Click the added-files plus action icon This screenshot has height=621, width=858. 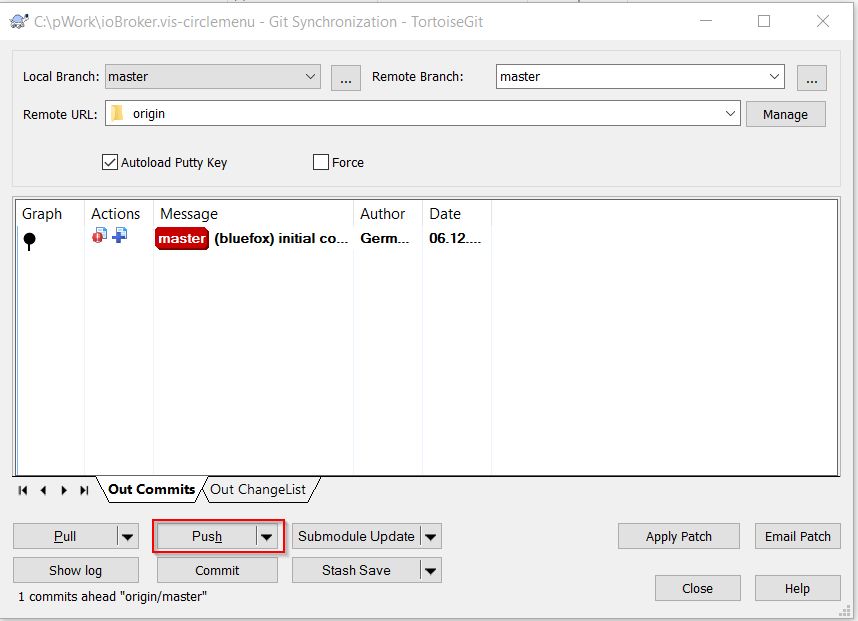(x=119, y=235)
